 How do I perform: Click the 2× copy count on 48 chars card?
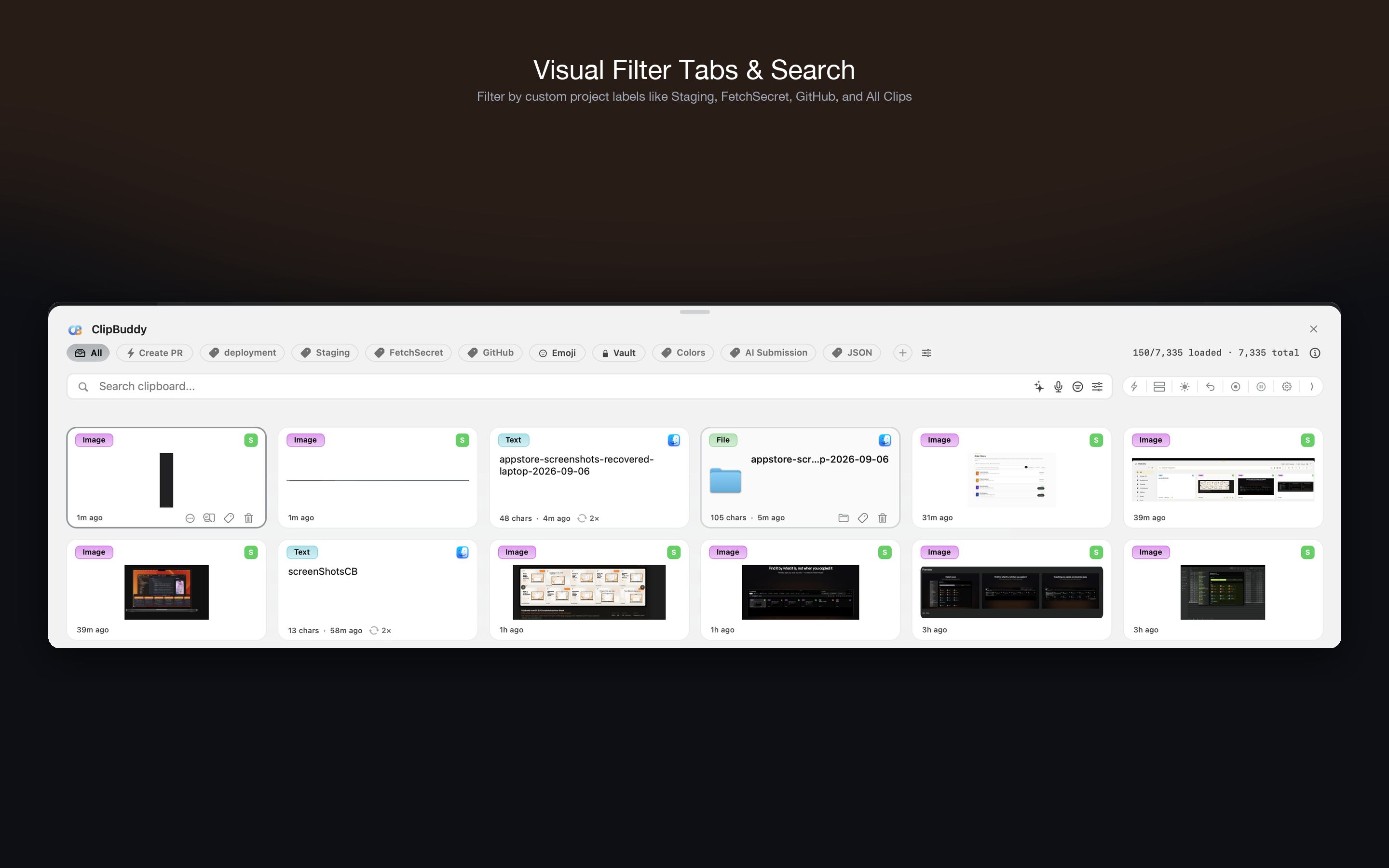tap(588, 518)
